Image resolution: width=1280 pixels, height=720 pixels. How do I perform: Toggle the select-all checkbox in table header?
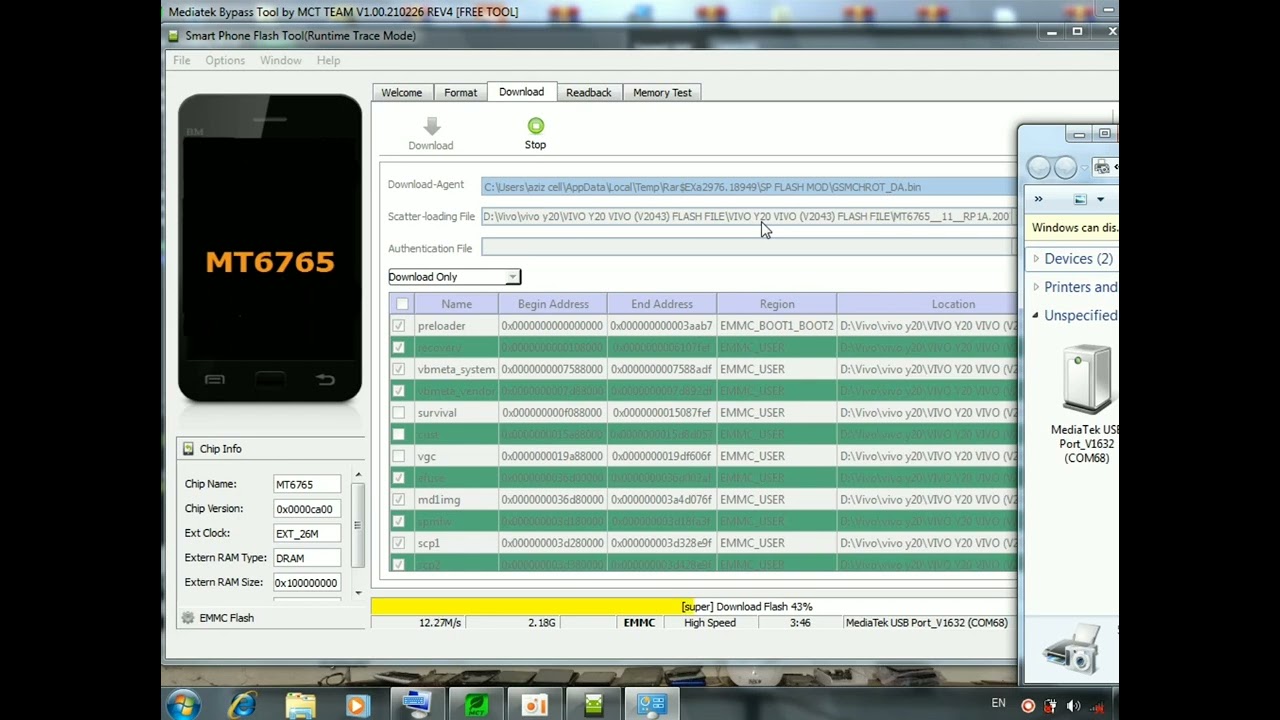(x=402, y=304)
